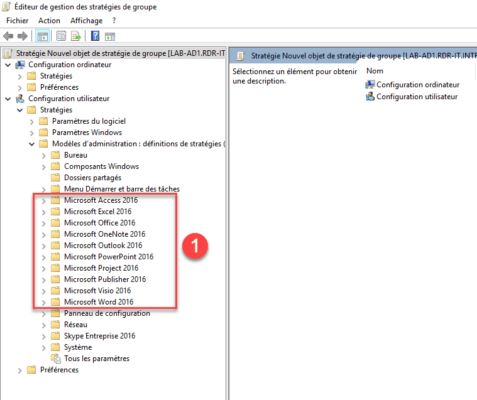Select Microsoft Office 2016 in the tree
Image resolution: width=477 pixels, height=400 pixels.
tap(100, 223)
